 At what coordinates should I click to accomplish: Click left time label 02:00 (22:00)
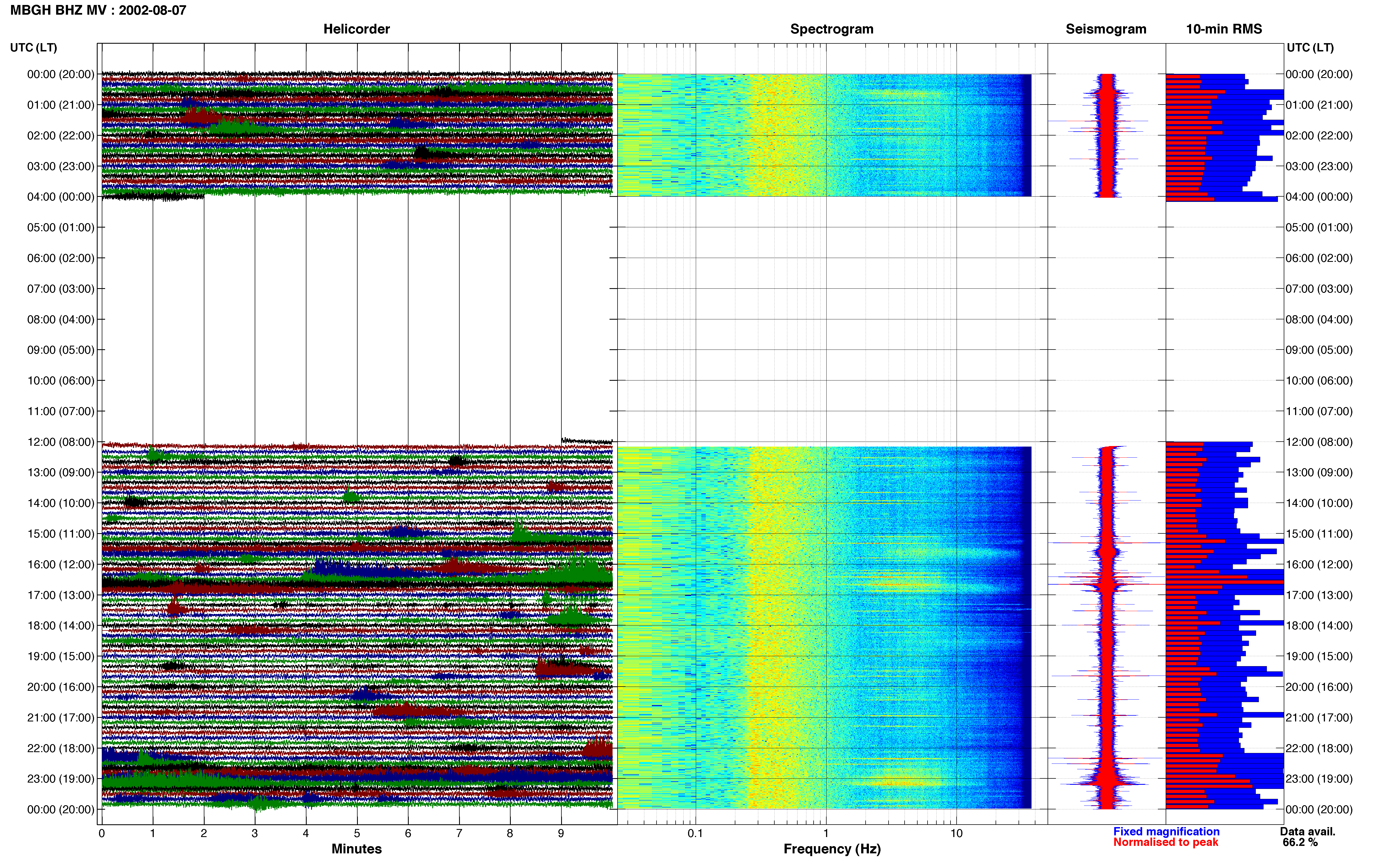click(x=61, y=135)
